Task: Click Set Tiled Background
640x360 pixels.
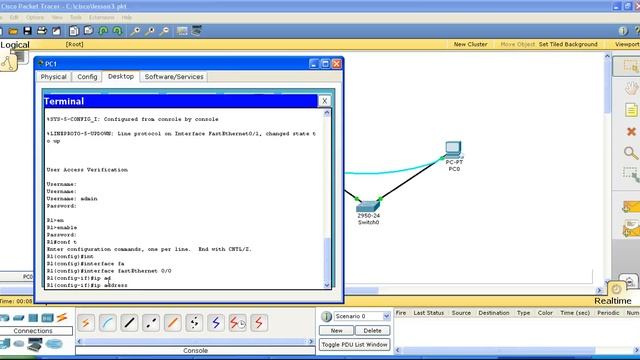Action: 568,44
